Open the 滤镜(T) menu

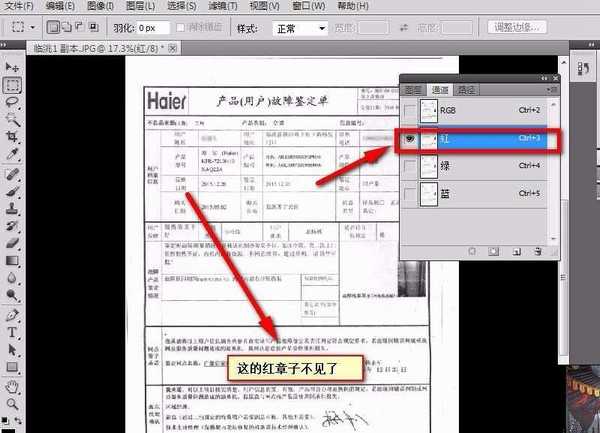pyautogui.click(x=223, y=6)
